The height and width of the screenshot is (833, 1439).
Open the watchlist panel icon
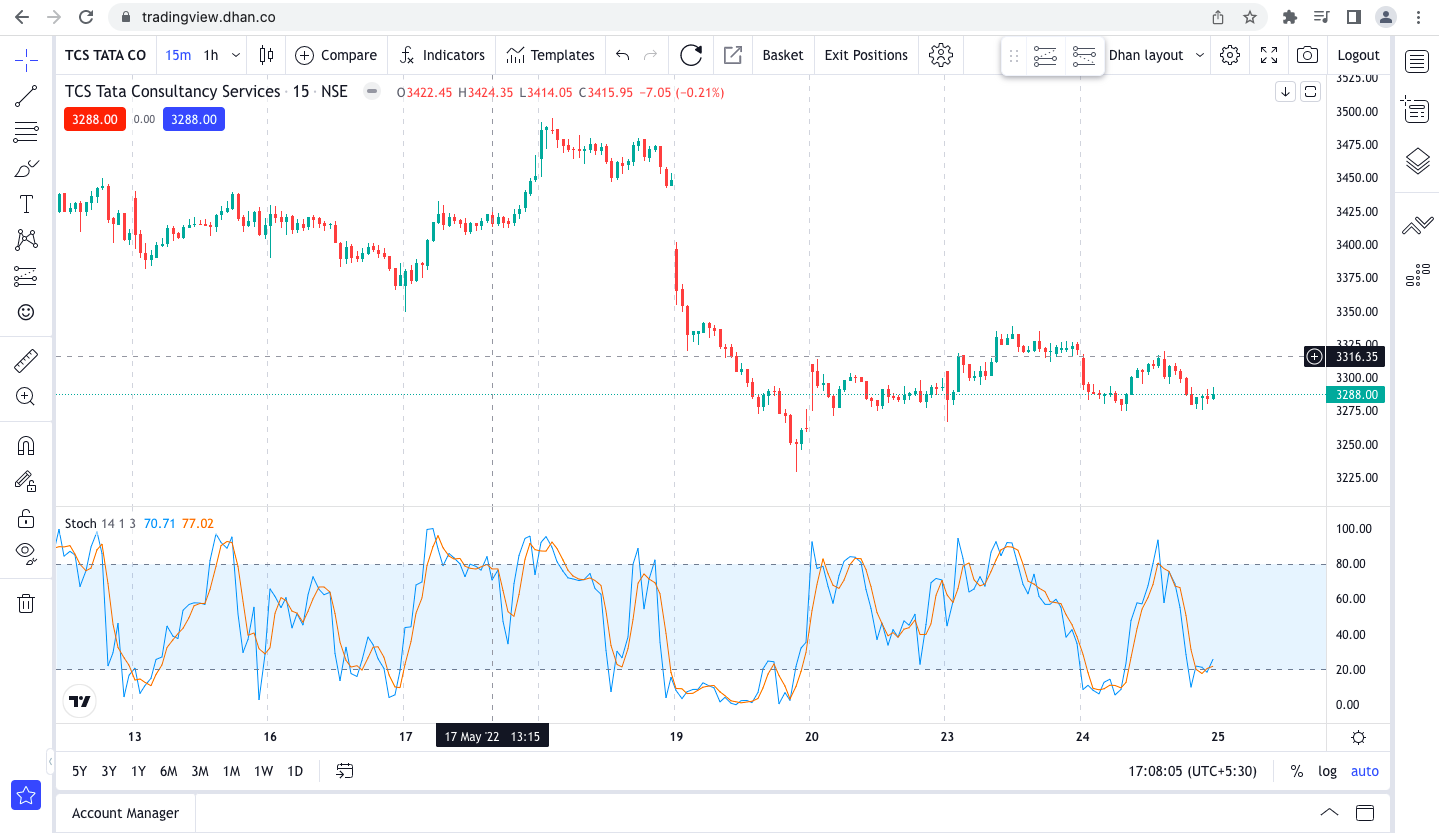1417,62
